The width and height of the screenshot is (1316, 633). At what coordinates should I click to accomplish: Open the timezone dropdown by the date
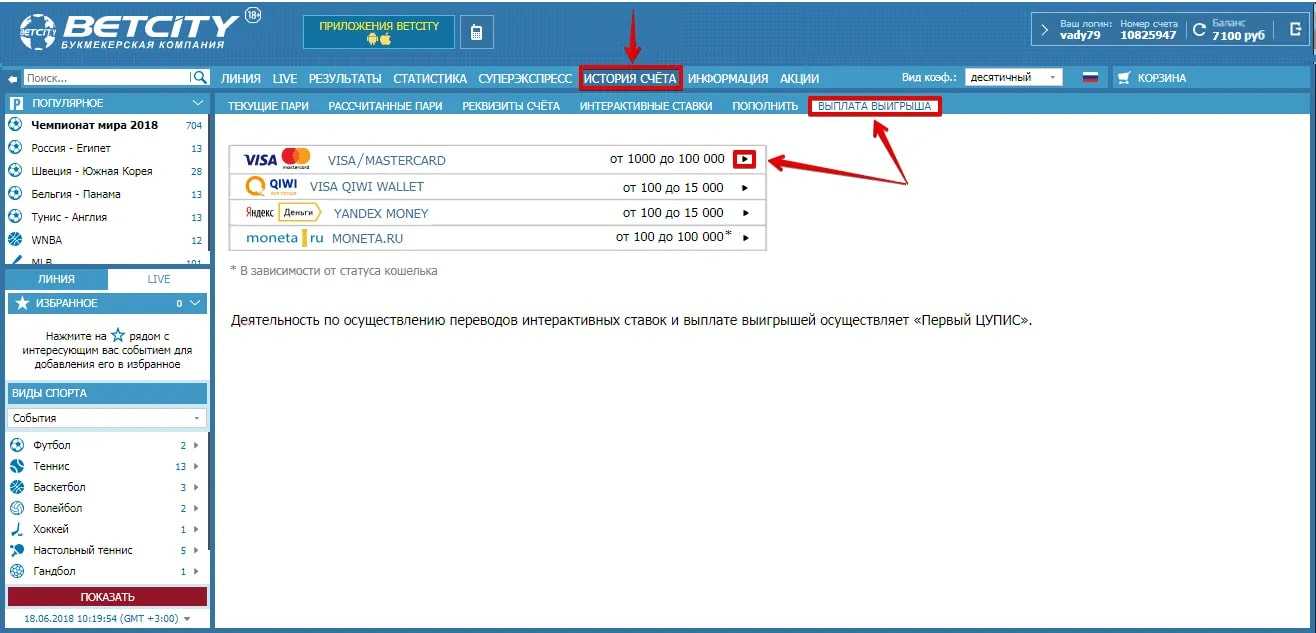click(186, 619)
